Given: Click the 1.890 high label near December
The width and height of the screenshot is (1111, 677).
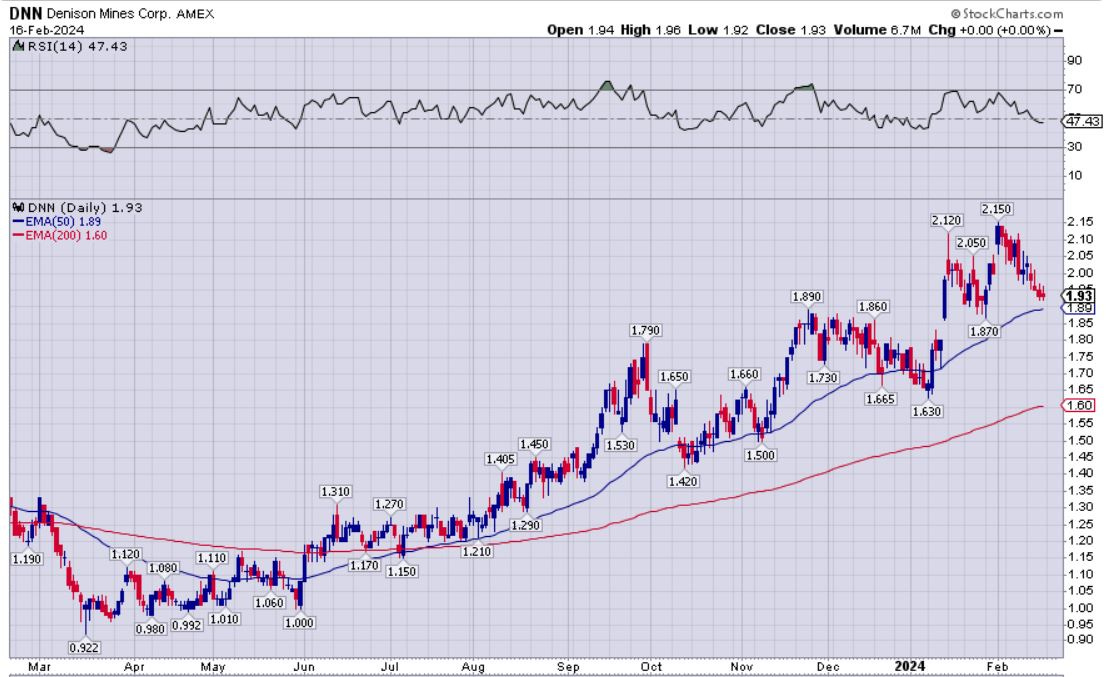Looking at the screenshot, I should click(x=807, y=296).
